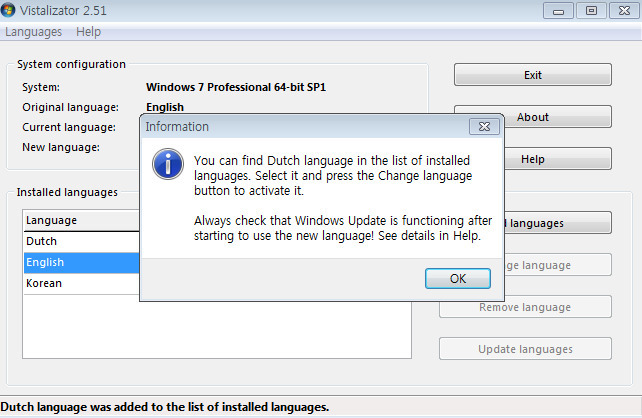Click the 'New language:' label
642x418 pixels.
tap(61, 147)
